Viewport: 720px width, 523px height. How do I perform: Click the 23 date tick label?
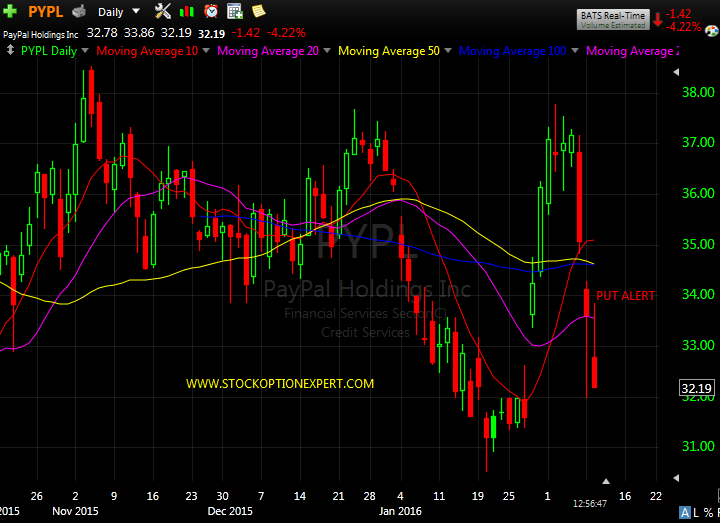point(191,496)
